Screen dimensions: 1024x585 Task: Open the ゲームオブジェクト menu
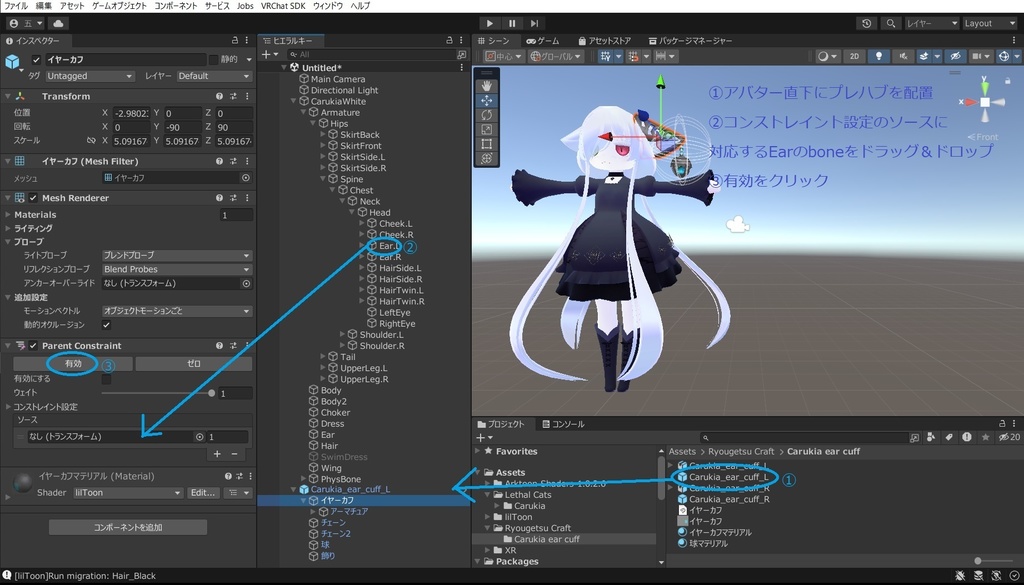coord(119,6)
